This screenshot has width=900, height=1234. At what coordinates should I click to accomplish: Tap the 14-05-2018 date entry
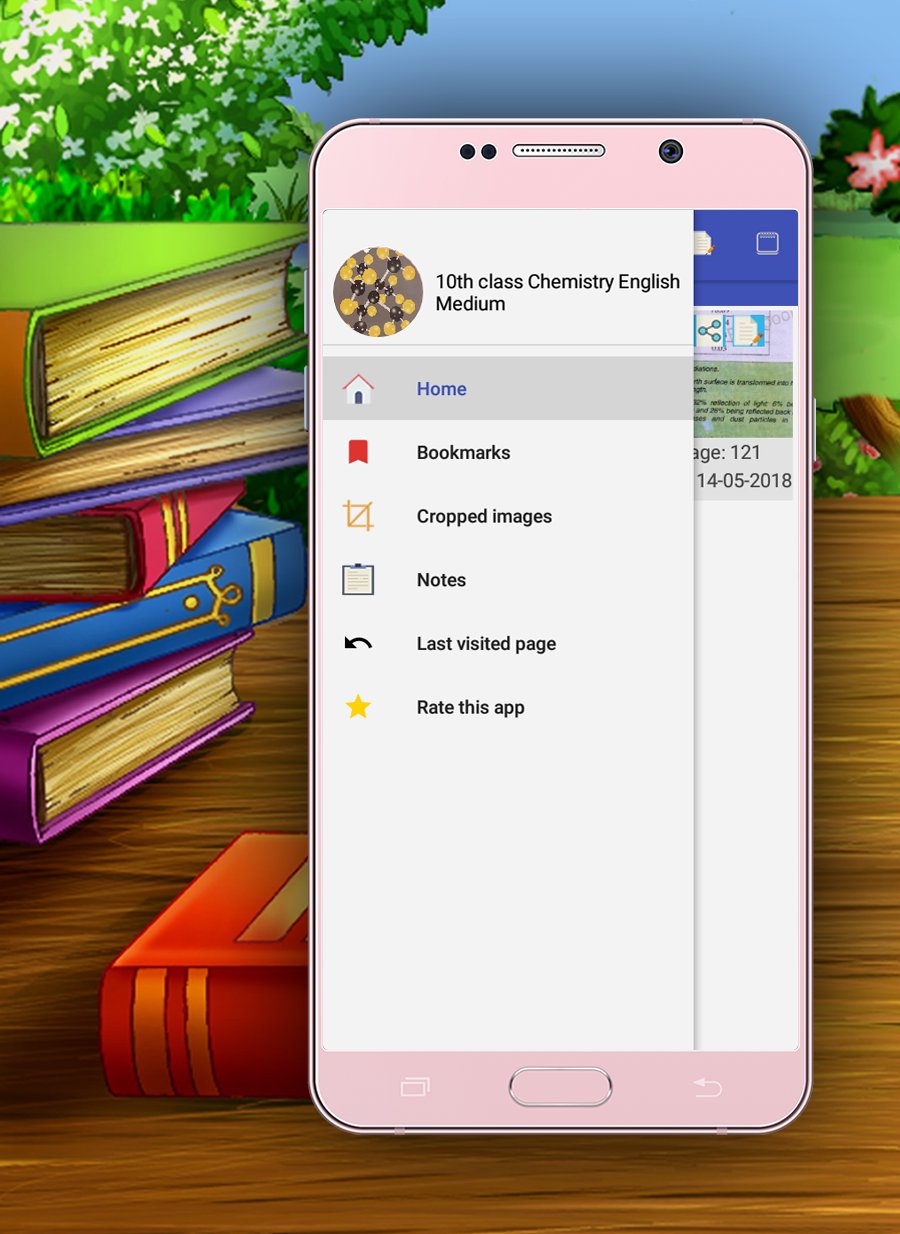coord(744,481)
